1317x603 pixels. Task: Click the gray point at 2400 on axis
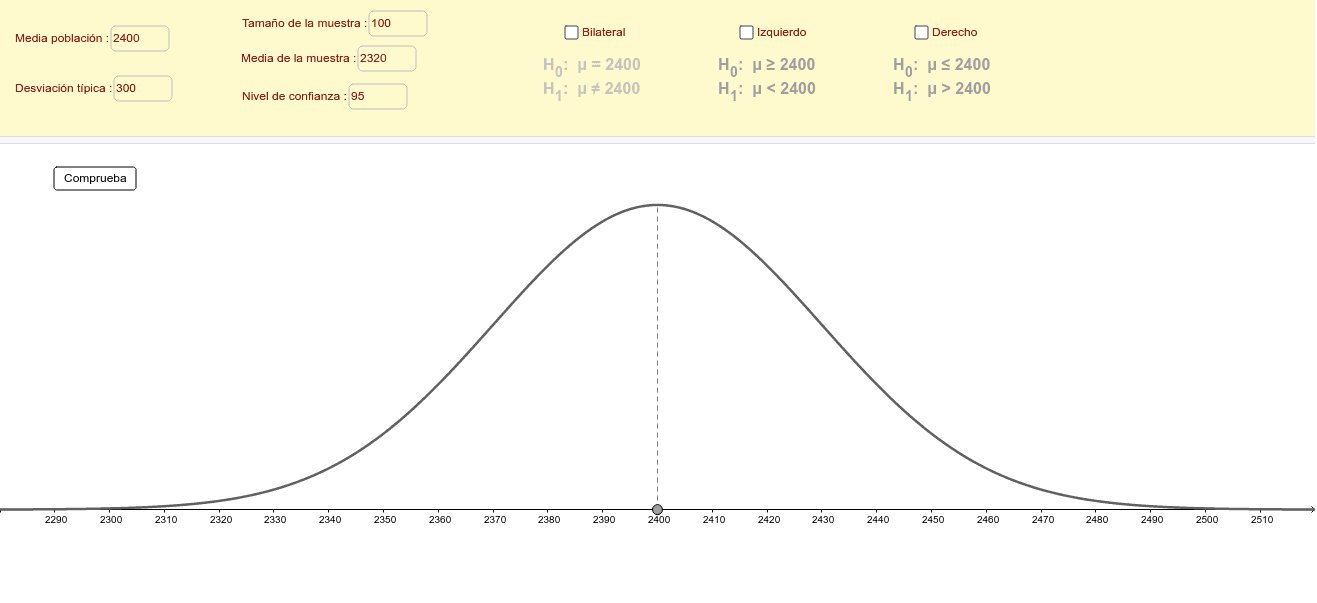point(657,509)
